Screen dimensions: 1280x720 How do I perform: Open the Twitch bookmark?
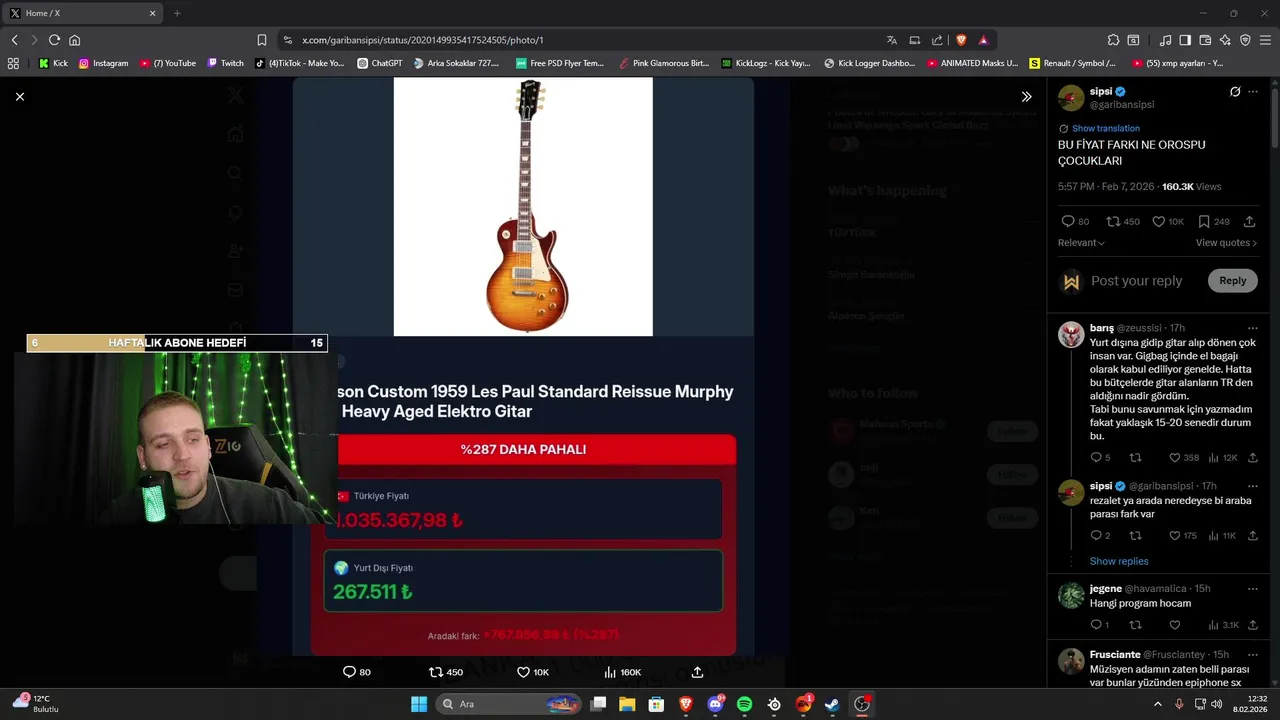coord(225,63)
